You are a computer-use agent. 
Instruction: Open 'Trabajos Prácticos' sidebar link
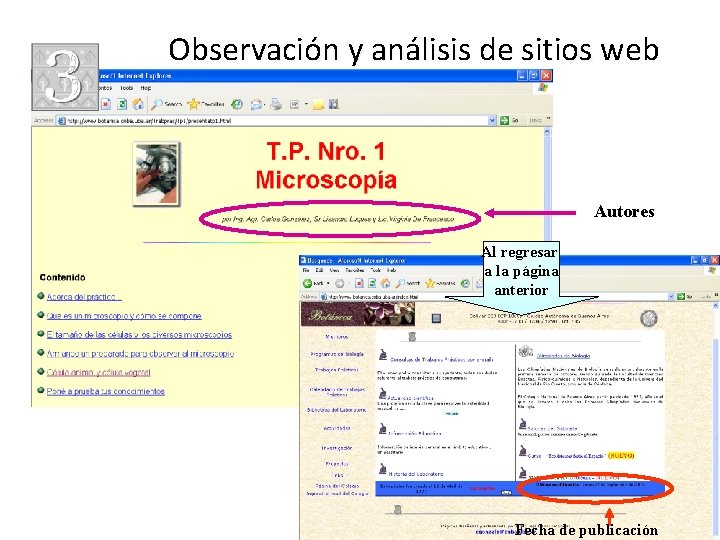pos(337,370)
